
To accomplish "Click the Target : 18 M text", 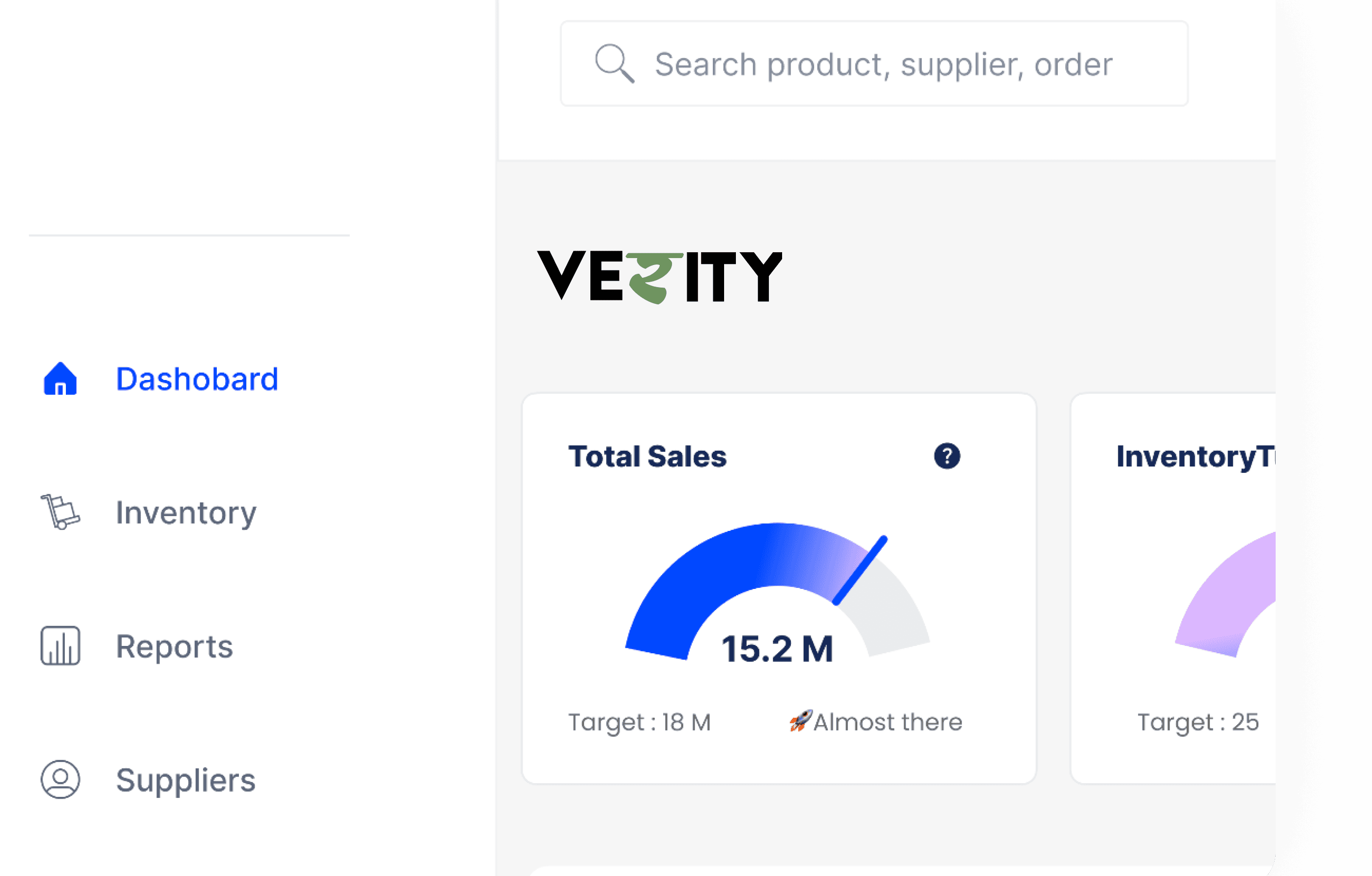I will click(x=639, y=722).
